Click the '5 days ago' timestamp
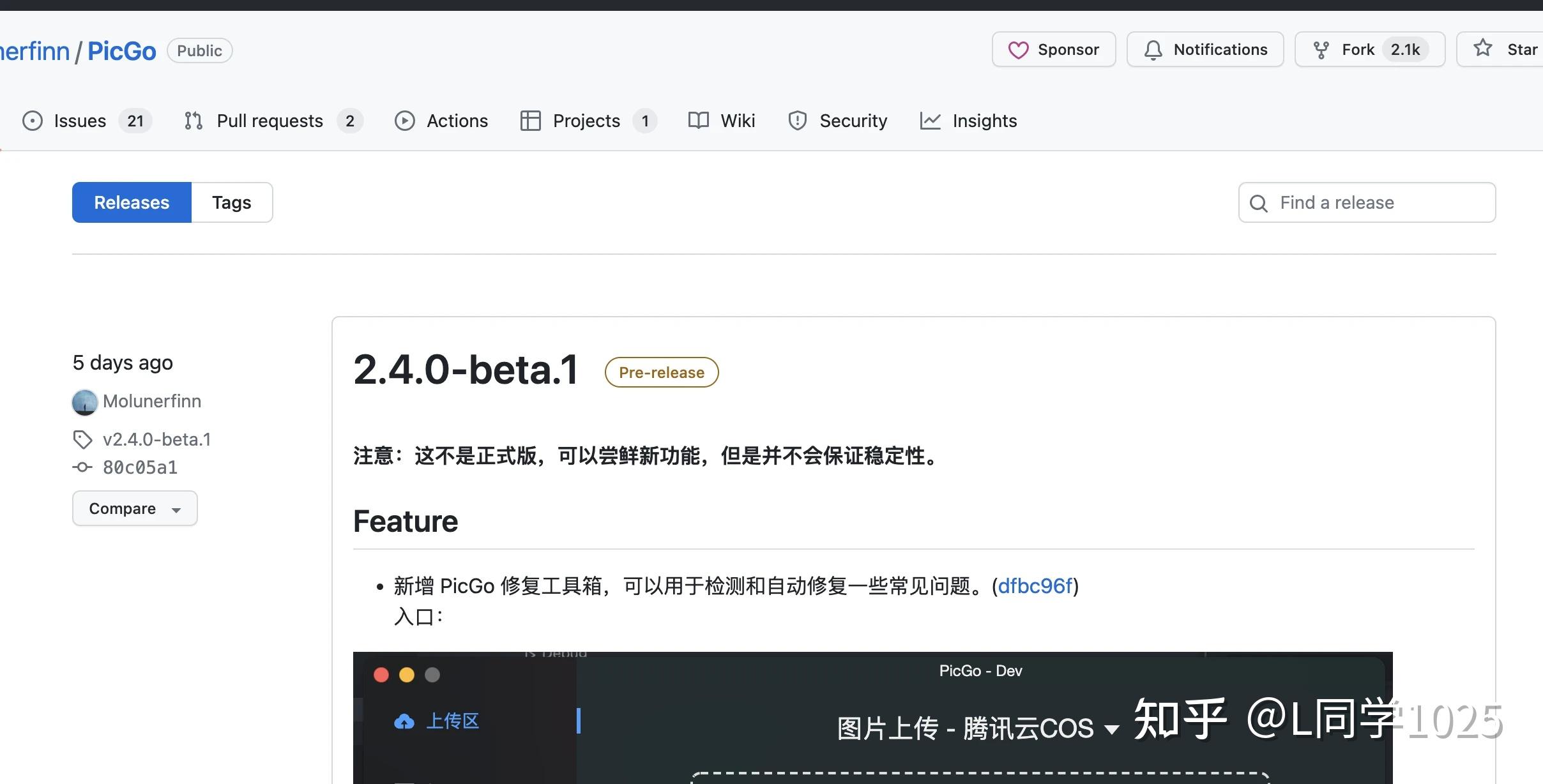 (x=123, y=363)
